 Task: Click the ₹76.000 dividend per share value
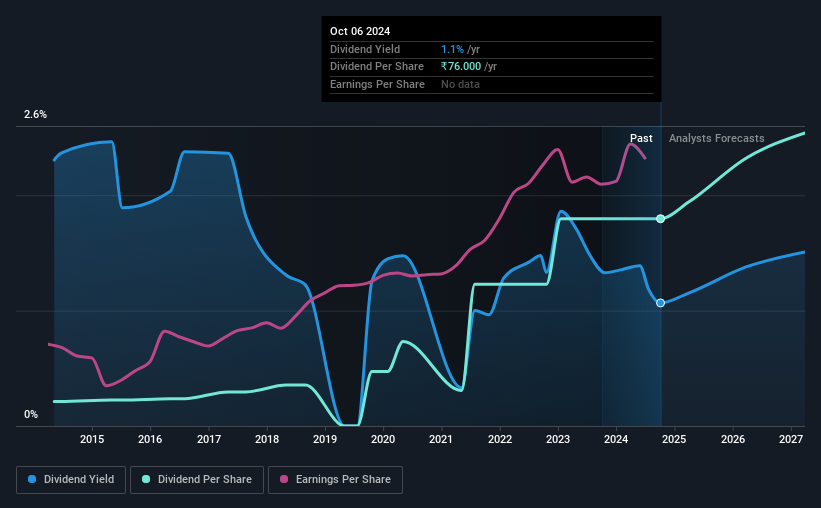point(461,67)
